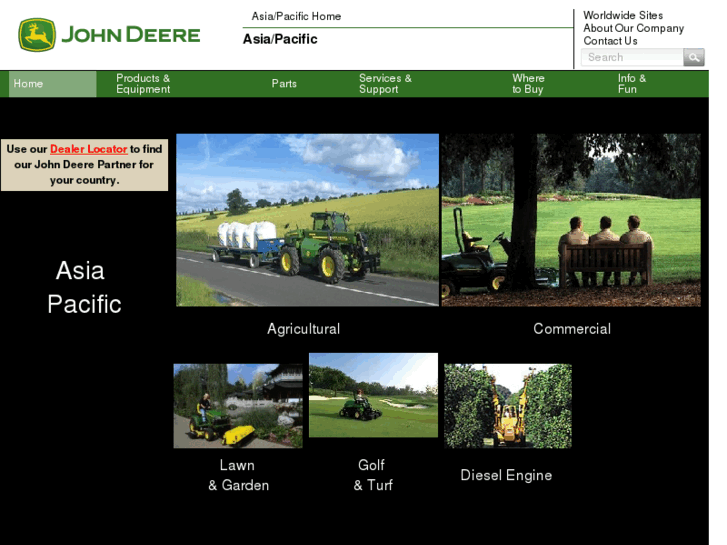Click the Asia/Pacific page heading
This screenshot has height=545, width=727.
tap(280, 39)
